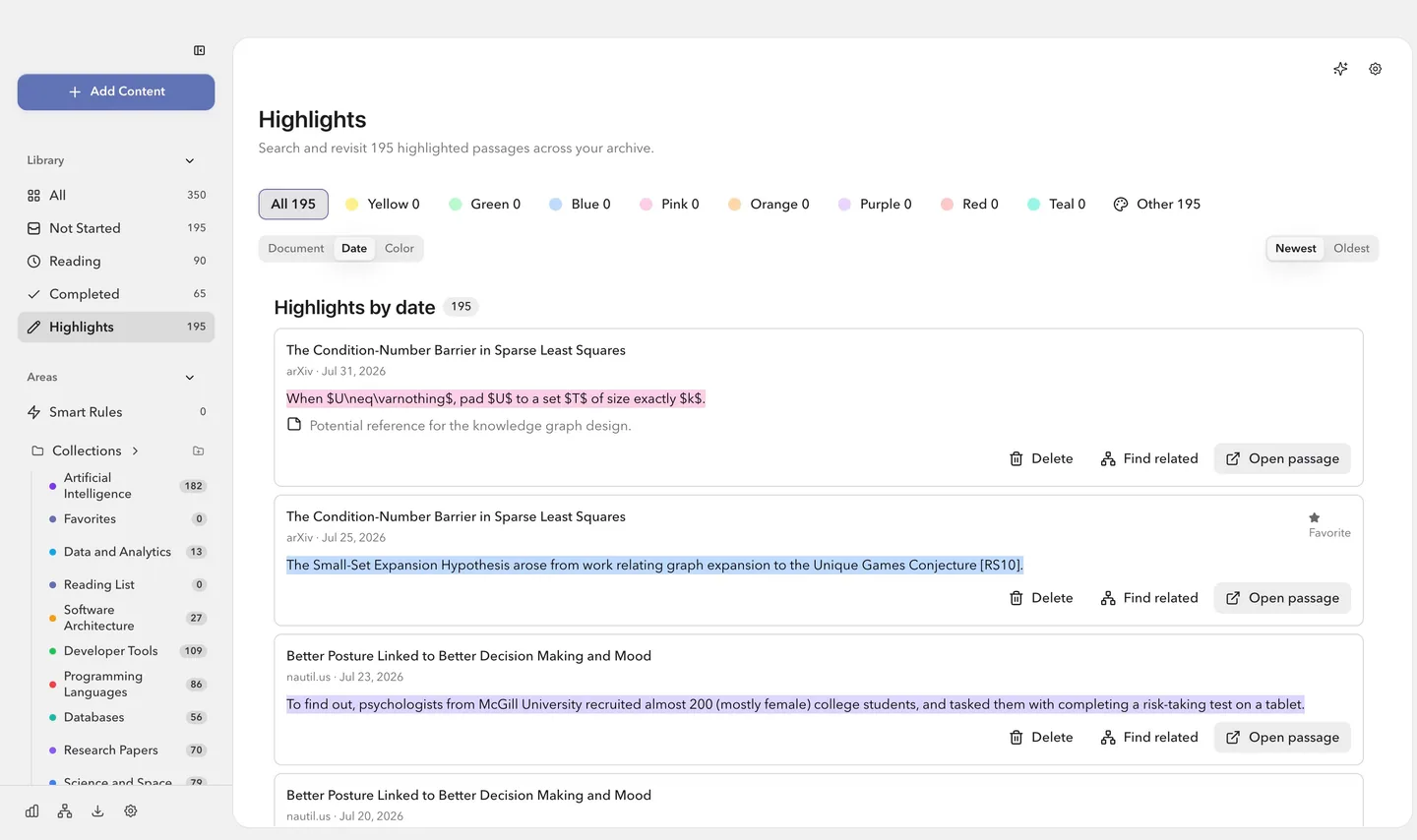Open the Software Architecture collection
The height and width of the screenshot is (840, 1417).
click(x=126, y=618)
